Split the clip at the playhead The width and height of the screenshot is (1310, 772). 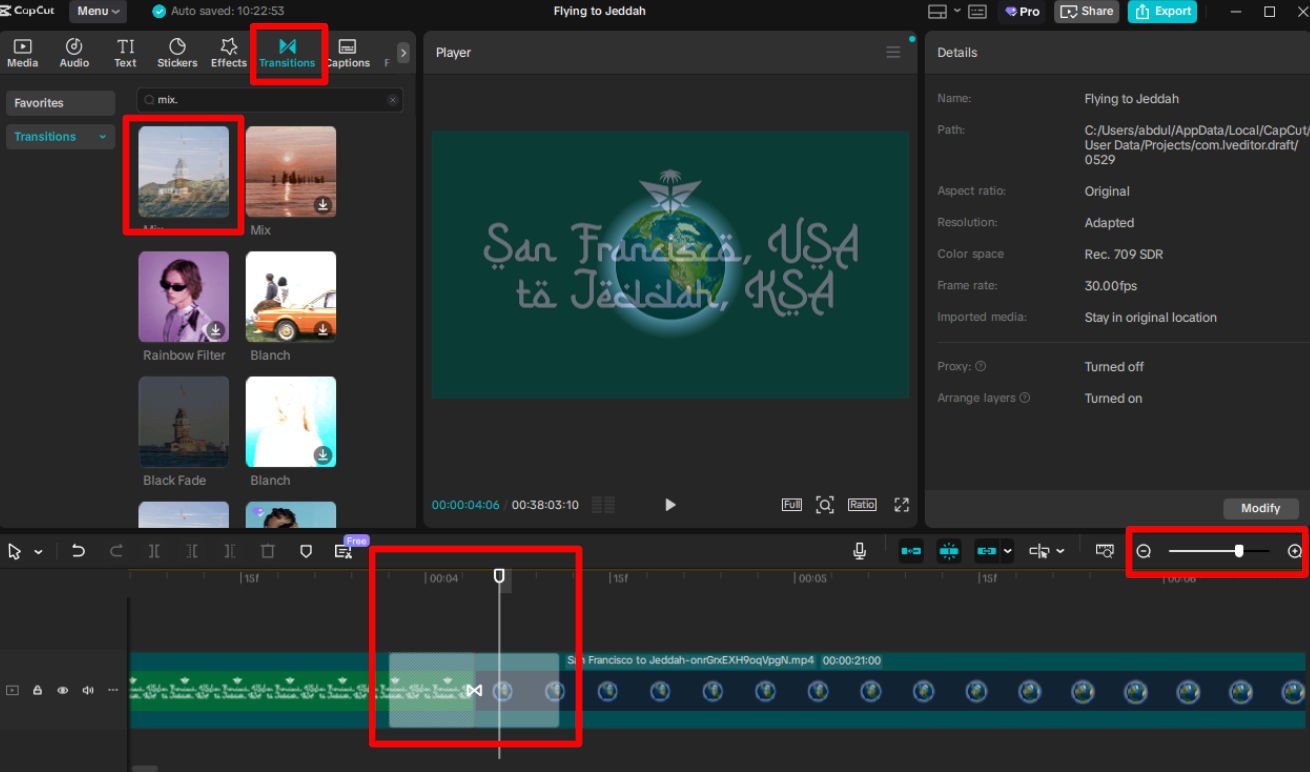155,551
